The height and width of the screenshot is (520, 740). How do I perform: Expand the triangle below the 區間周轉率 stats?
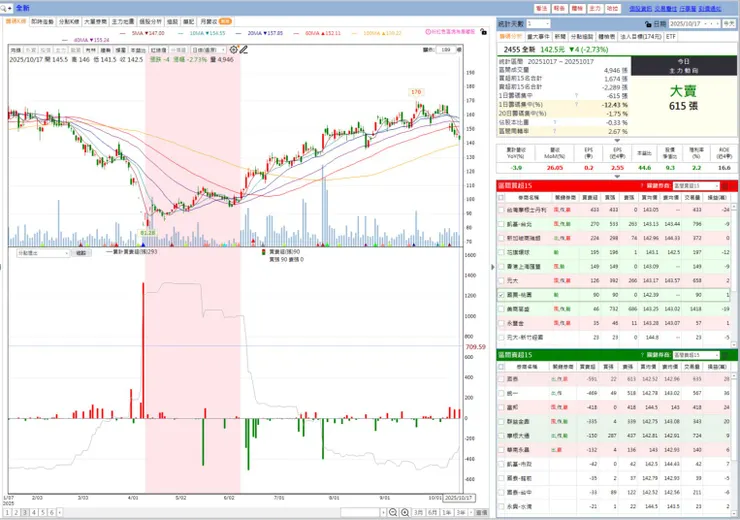pos(617,141)
